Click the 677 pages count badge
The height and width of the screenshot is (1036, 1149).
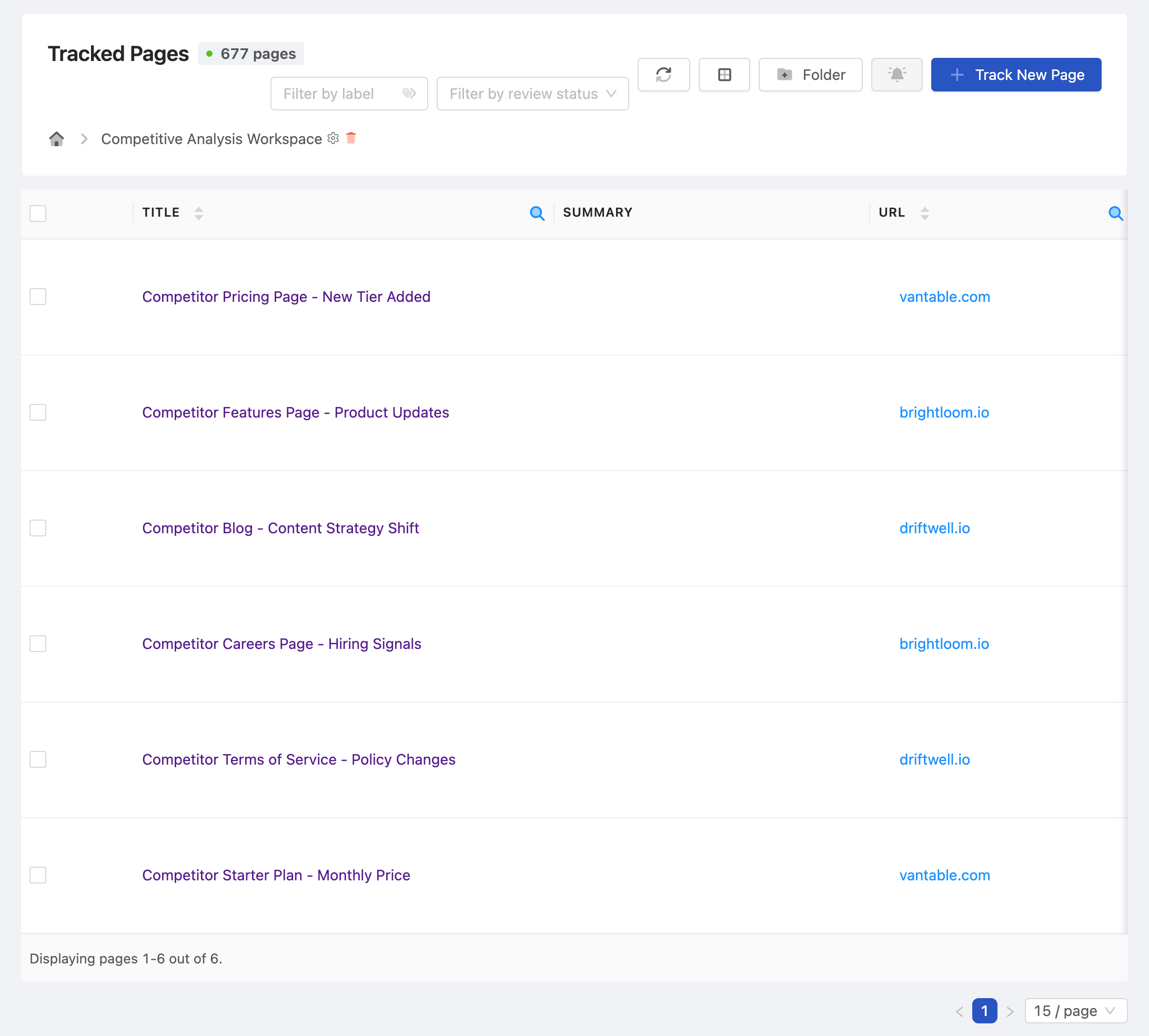pyautogui.click(x=250, y=54)
